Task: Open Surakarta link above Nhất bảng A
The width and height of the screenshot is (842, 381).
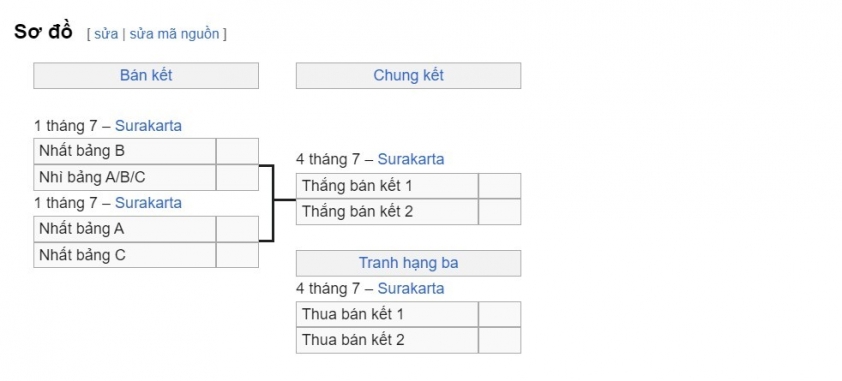Action: (148, 203)
